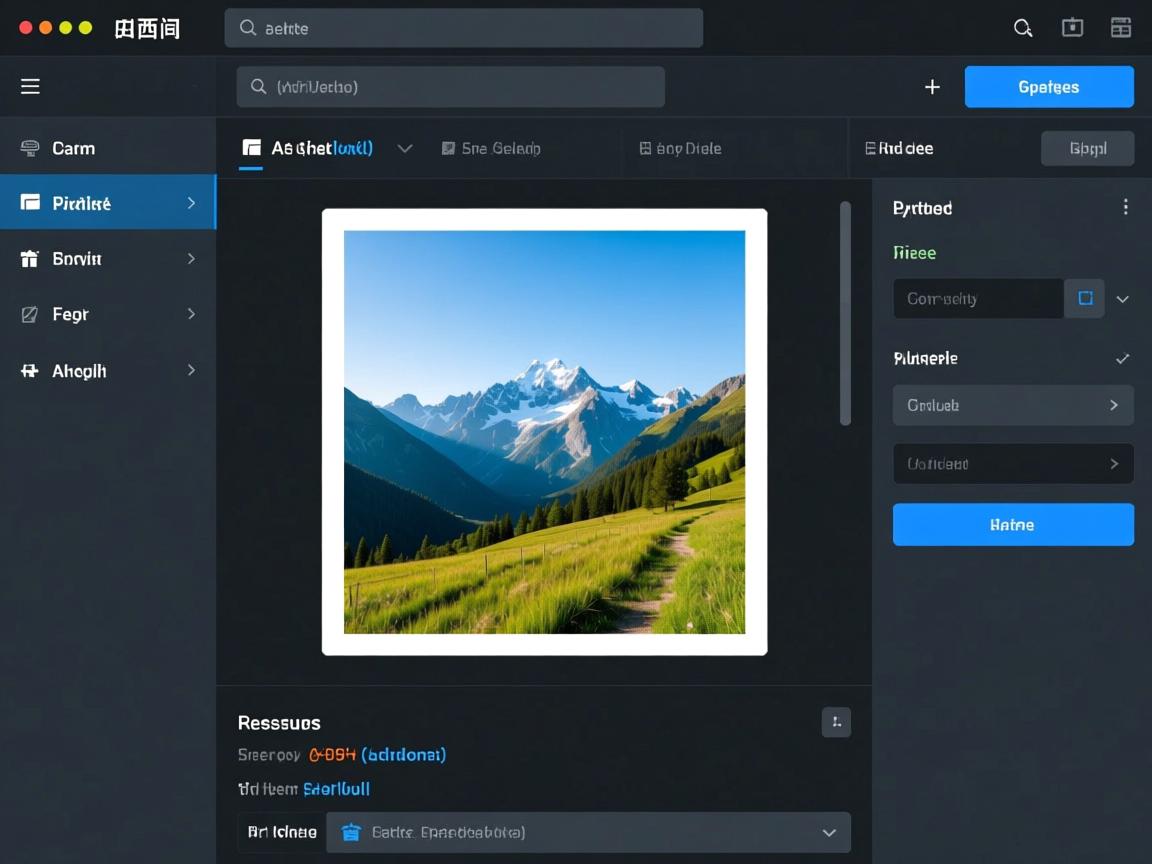1152x864 pixels.
Task: Expand the Bonvin sidebar item
Action: (191, 259)
